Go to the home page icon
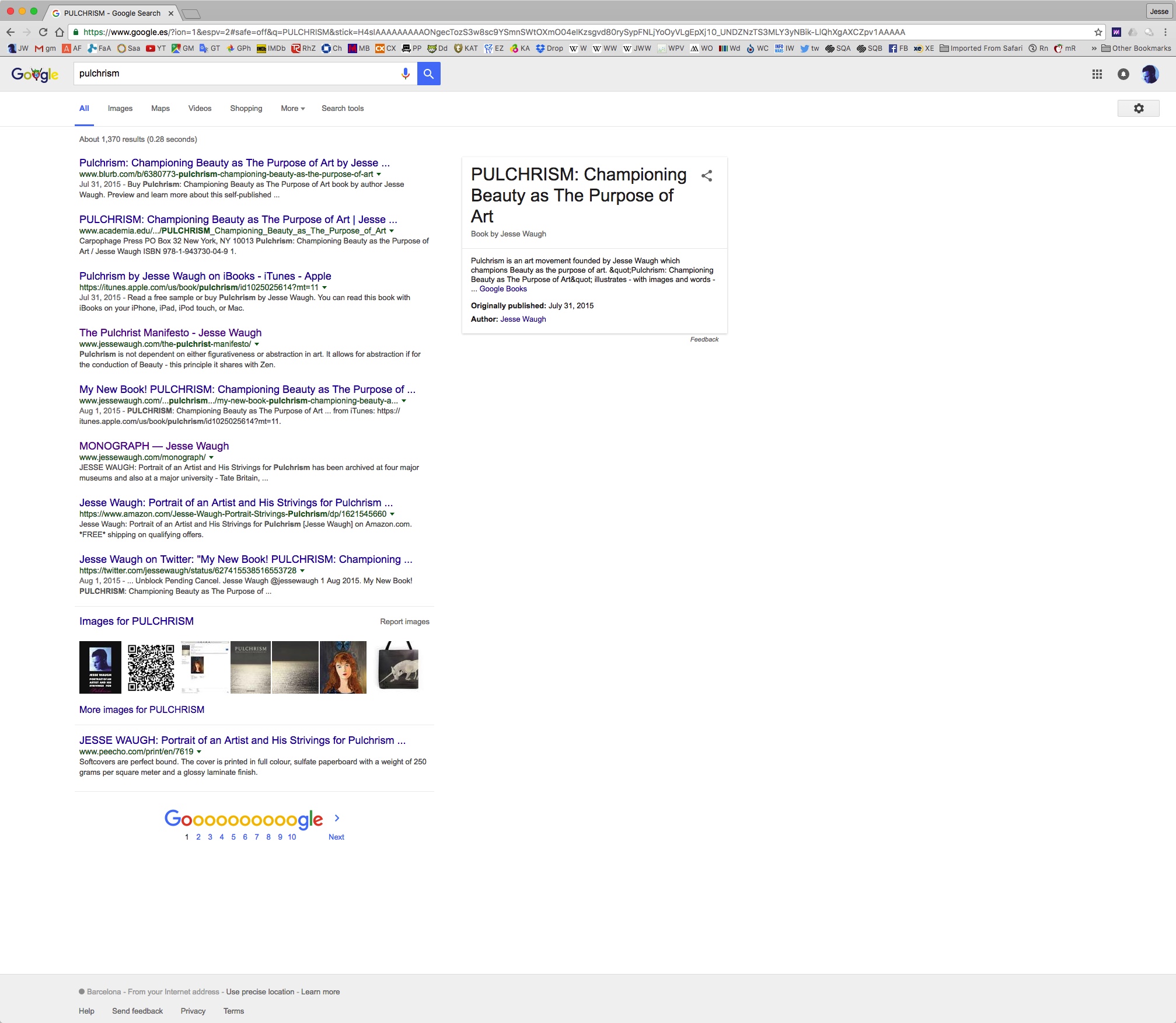Viewport: 1176px width, 1023px height. (x=60, y=32)
